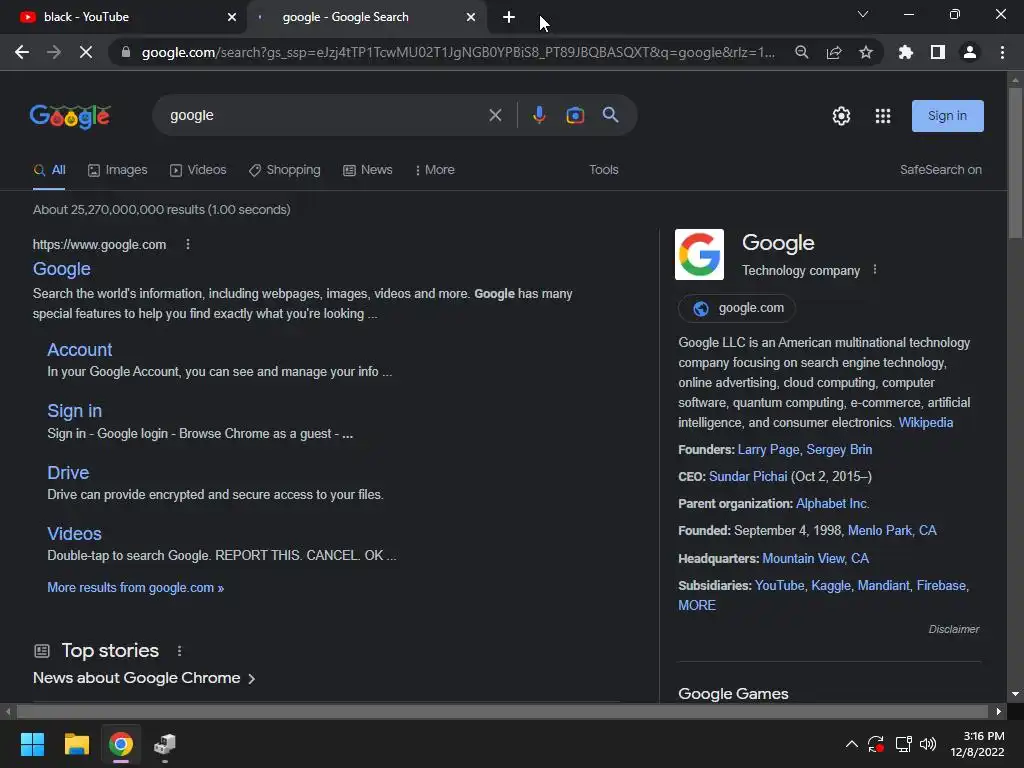1024x768 pixels.
Task: Open the Wikipedia link
Action: [x=925, y=423]
